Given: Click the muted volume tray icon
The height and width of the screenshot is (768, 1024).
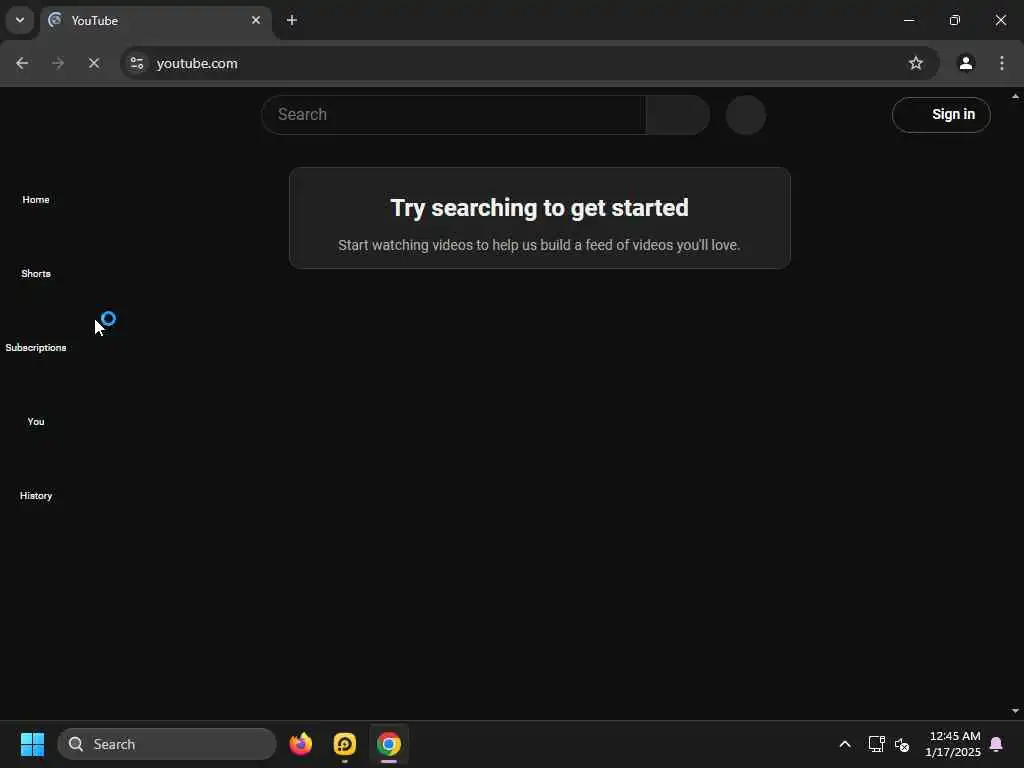Looking at the screenshot, I should (x=902, y=744).
